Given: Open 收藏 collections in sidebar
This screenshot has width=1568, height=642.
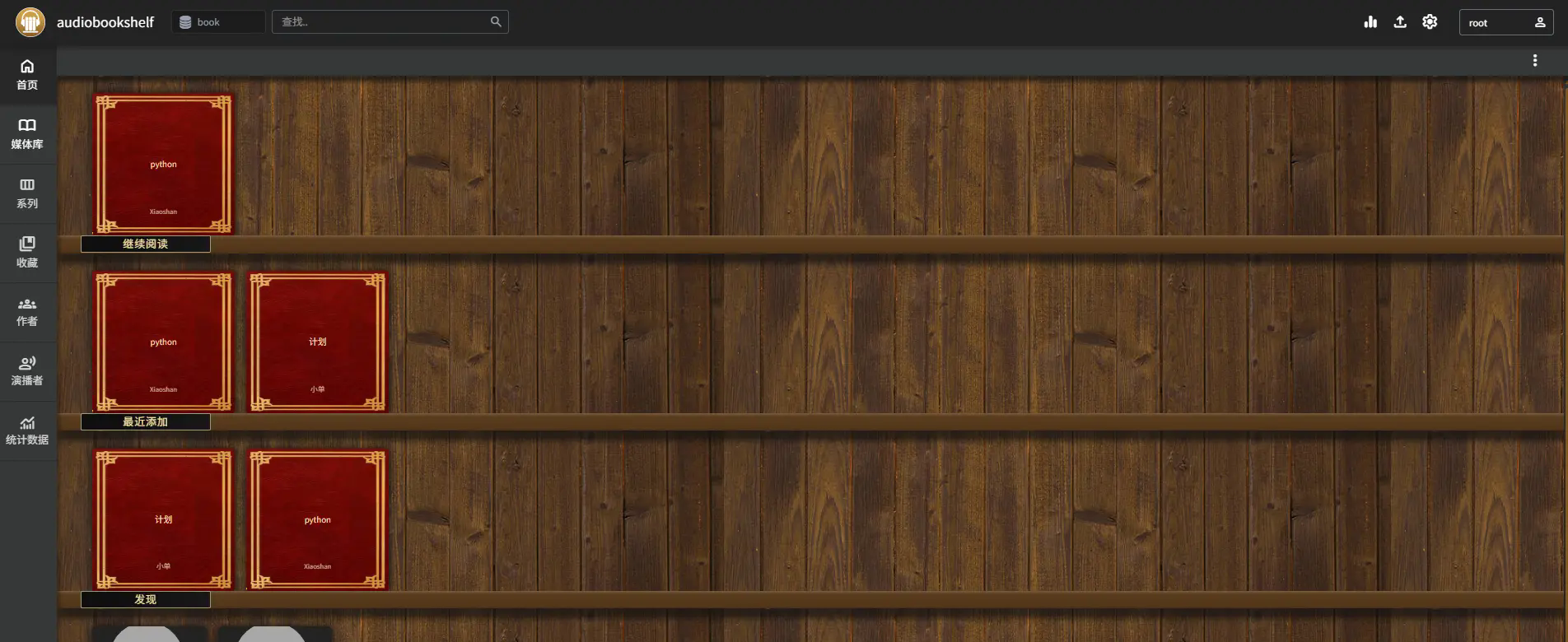Looking at the screenshot, I should 28,253.
